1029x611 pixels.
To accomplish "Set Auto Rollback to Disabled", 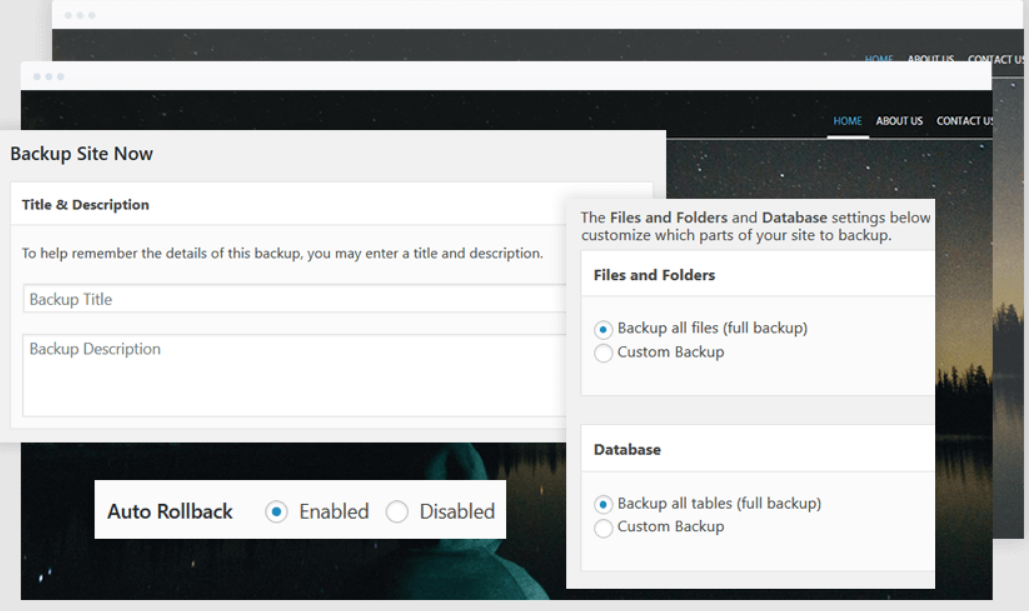I will click(x=397, y=512).
